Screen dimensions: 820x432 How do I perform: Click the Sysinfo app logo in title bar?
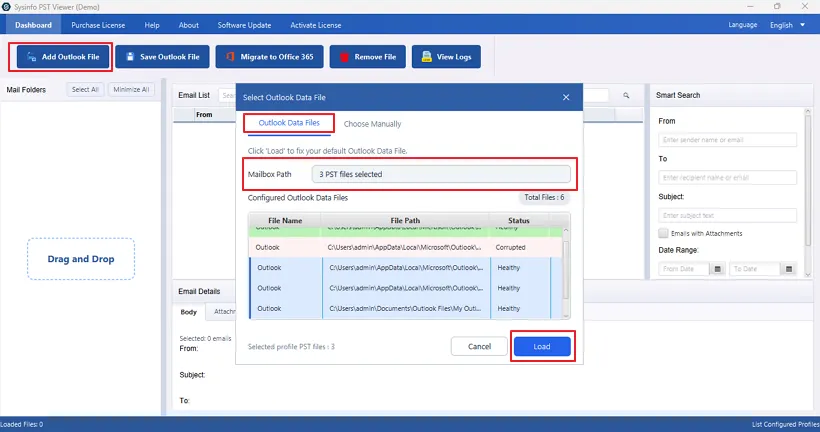click(6, 7)
